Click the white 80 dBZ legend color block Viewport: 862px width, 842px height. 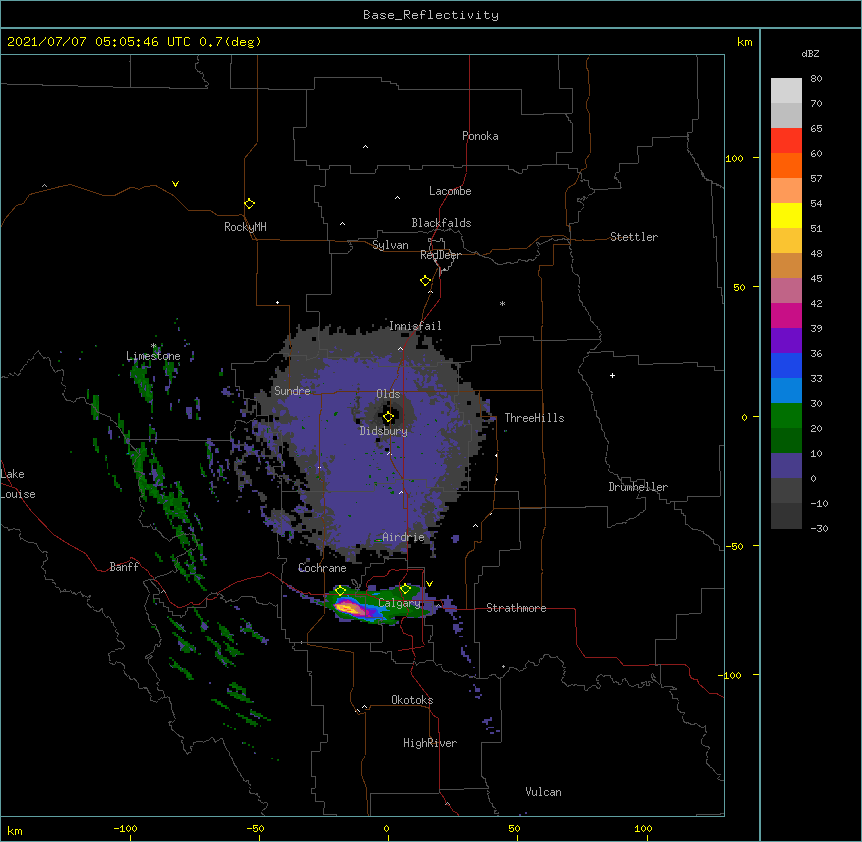786,91
